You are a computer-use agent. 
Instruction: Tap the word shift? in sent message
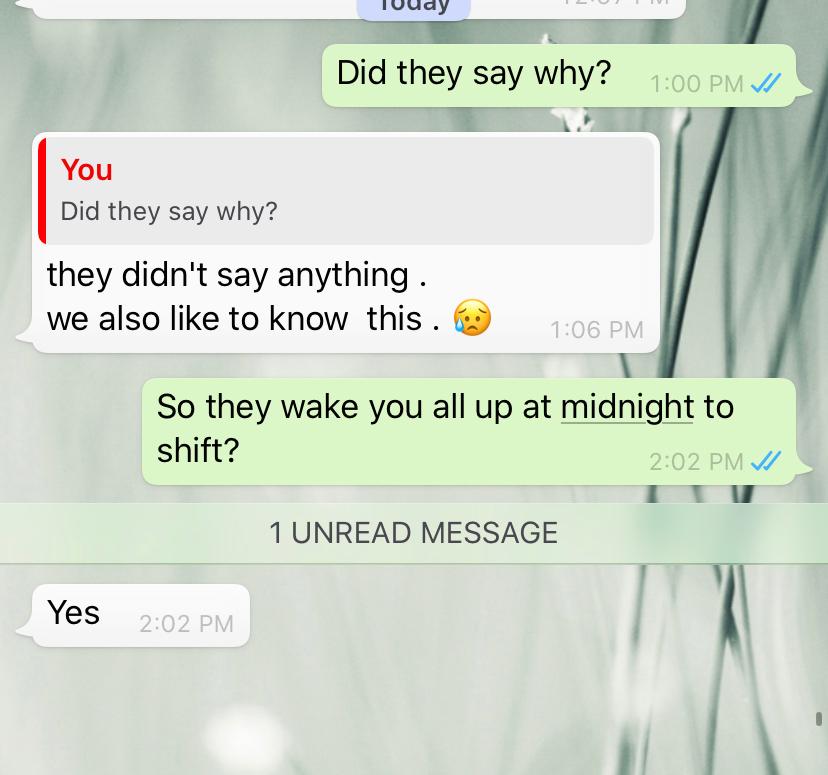pyautogui.click(x=198, y=451)
